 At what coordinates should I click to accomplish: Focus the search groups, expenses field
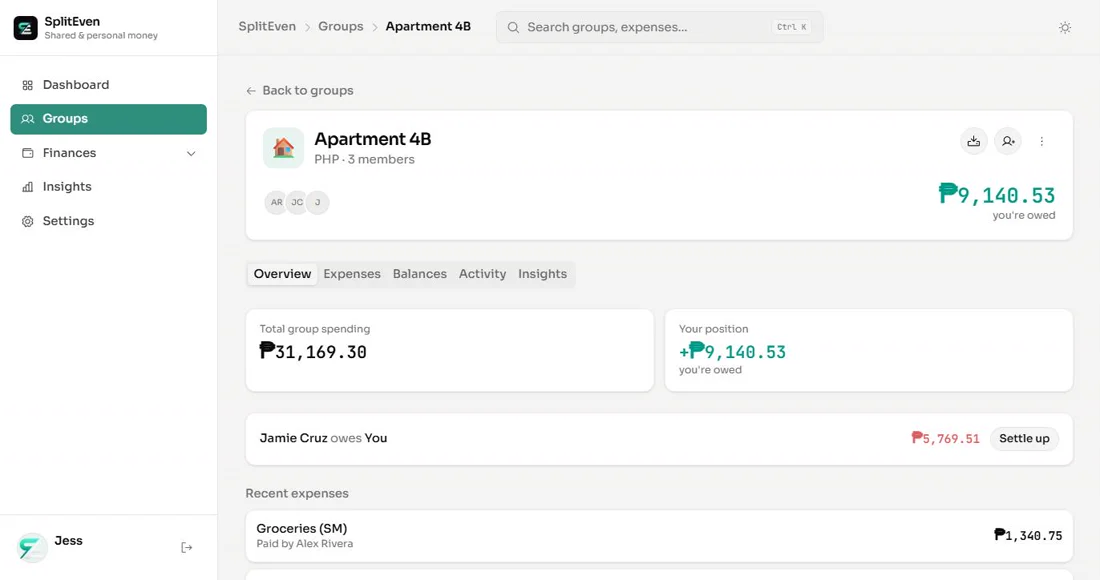[x=659, y=27]
